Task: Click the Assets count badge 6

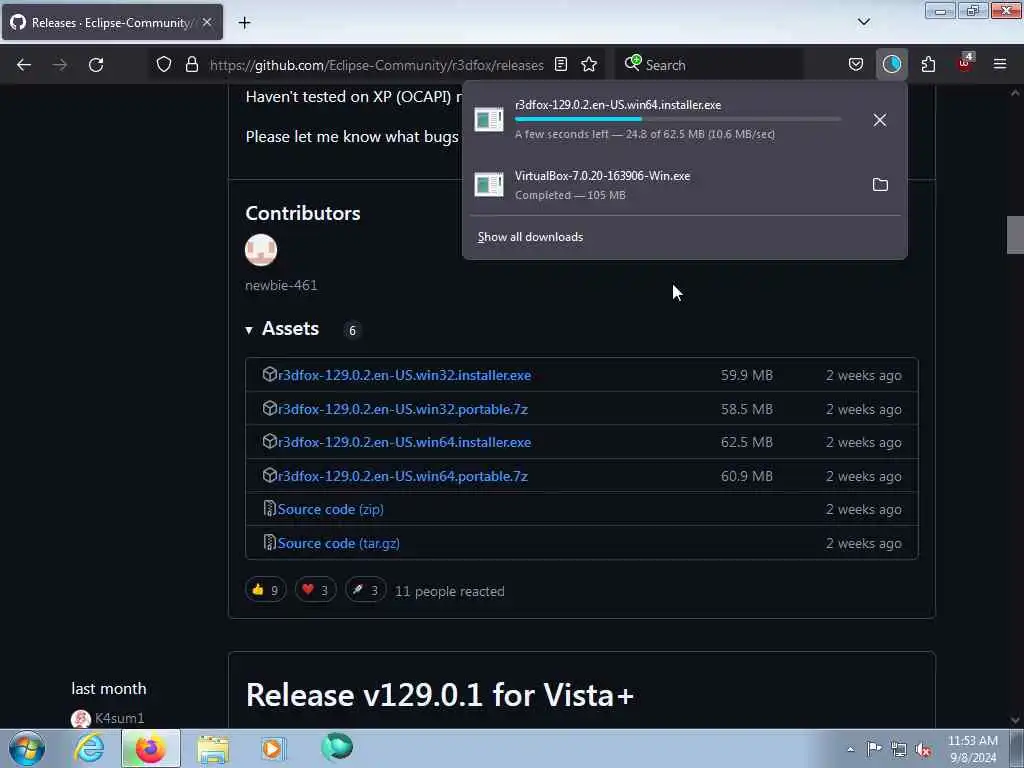Action: 353,330
